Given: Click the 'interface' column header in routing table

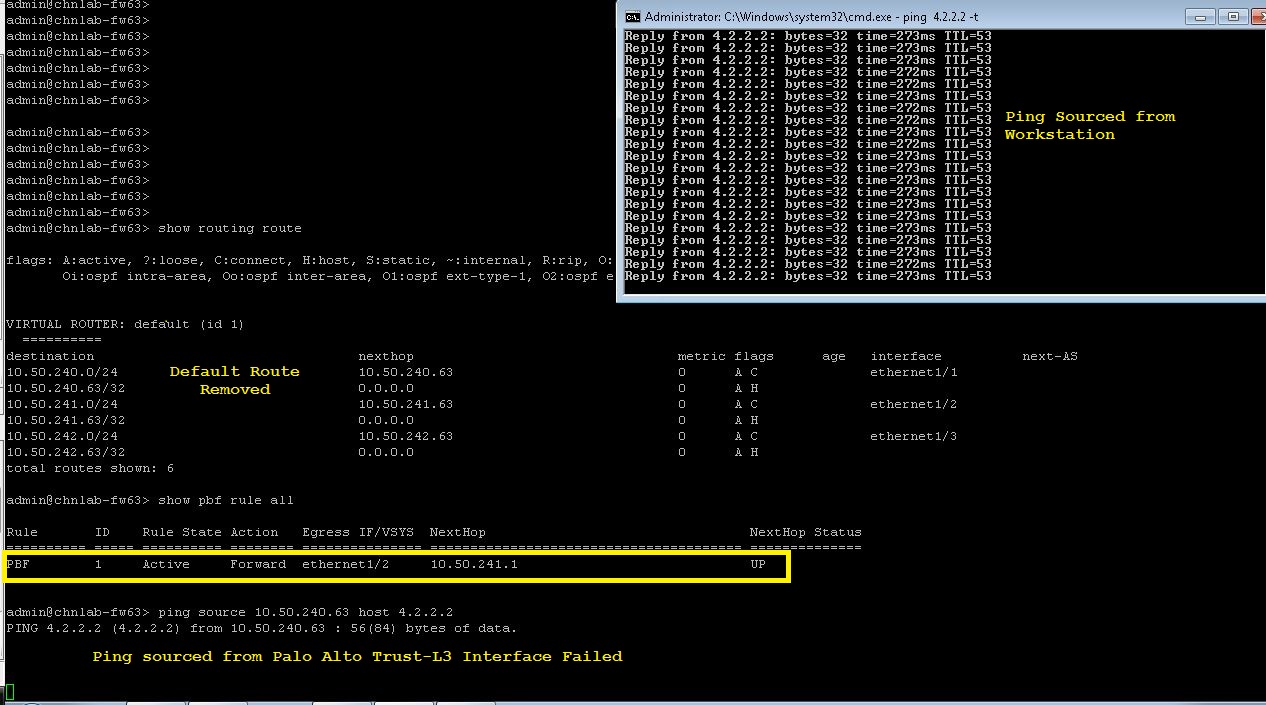Looking at the screenshot, I should coord(906,356).
